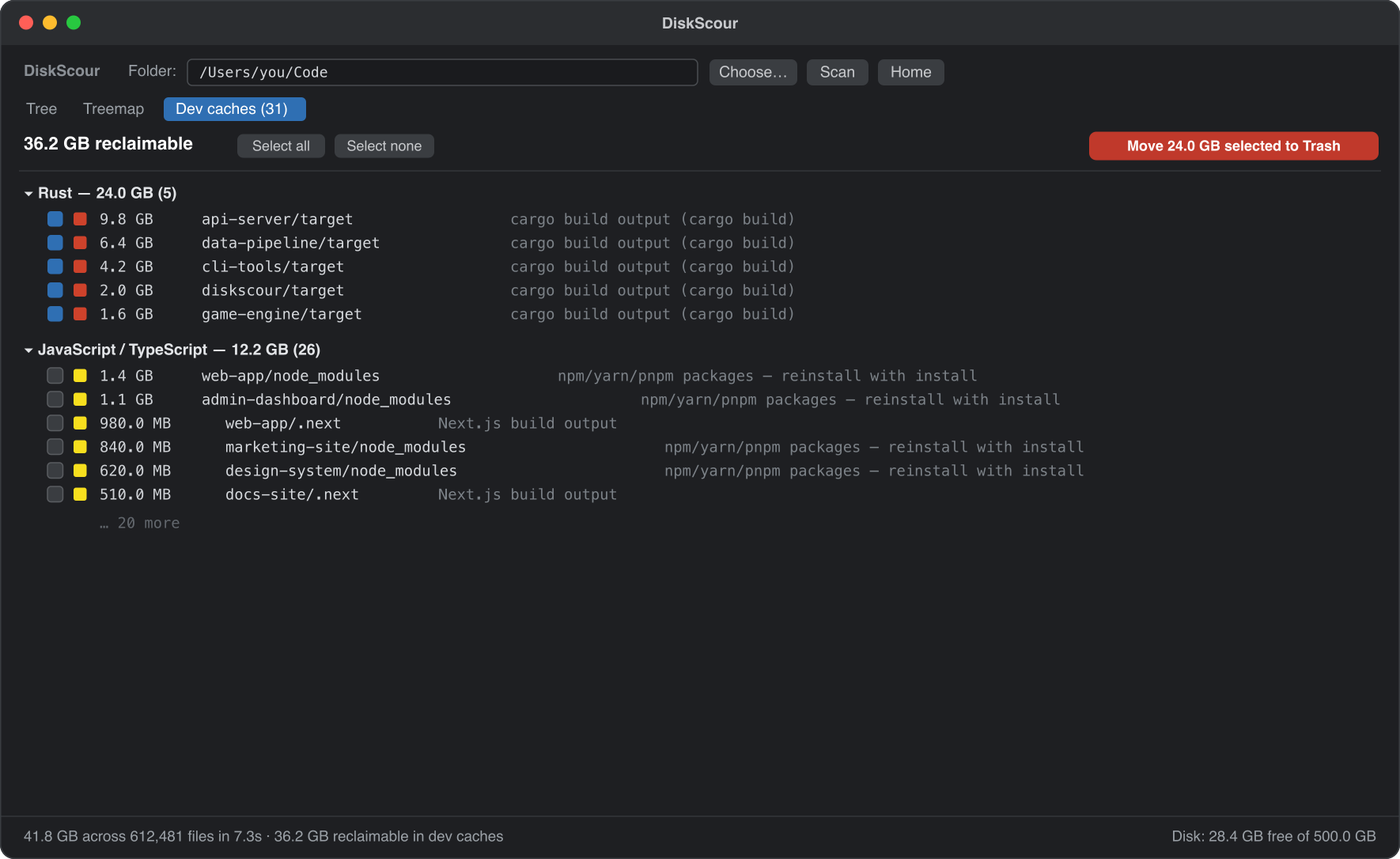The image size is (1400, 859).
Task: Select the web-app/.next checkbox
Action: [55, 423]
